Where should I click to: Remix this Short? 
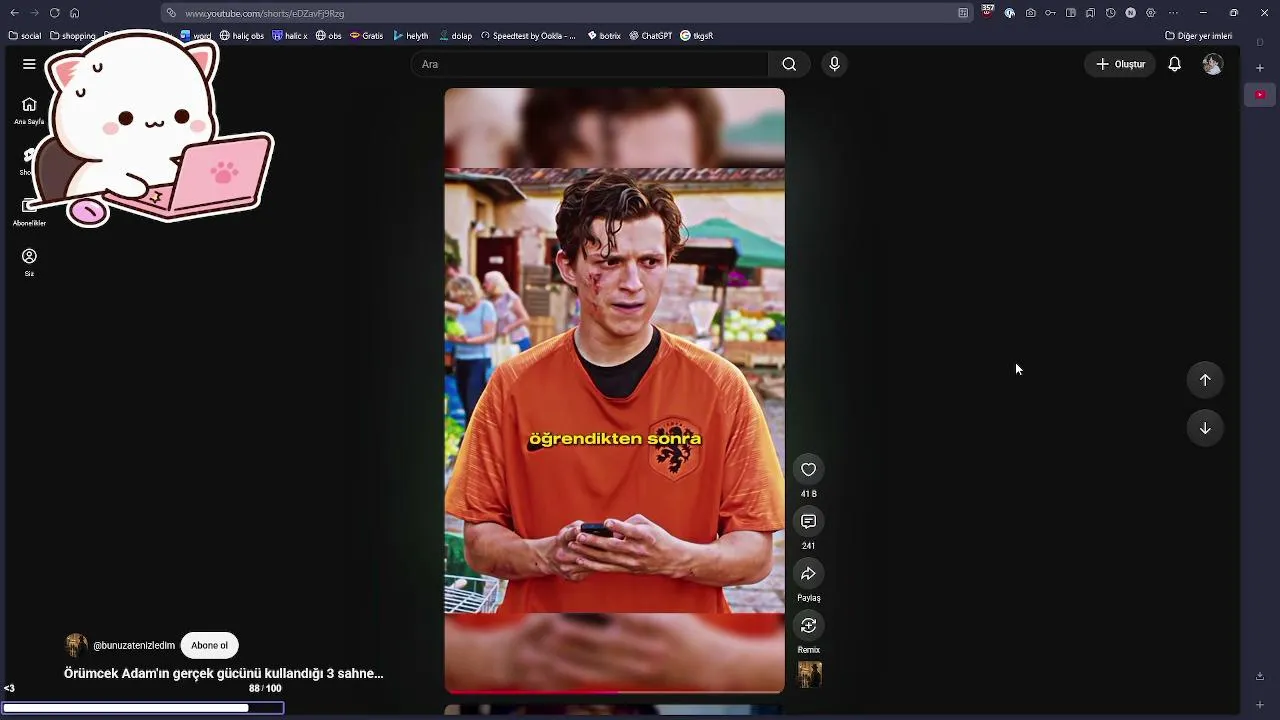(808, 625)
